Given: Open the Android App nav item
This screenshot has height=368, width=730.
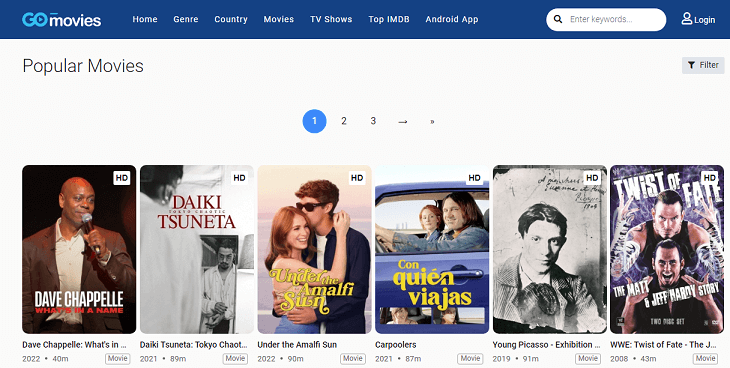Looking at the screenshot, I should pyautogui.click(x=452, y=20).
